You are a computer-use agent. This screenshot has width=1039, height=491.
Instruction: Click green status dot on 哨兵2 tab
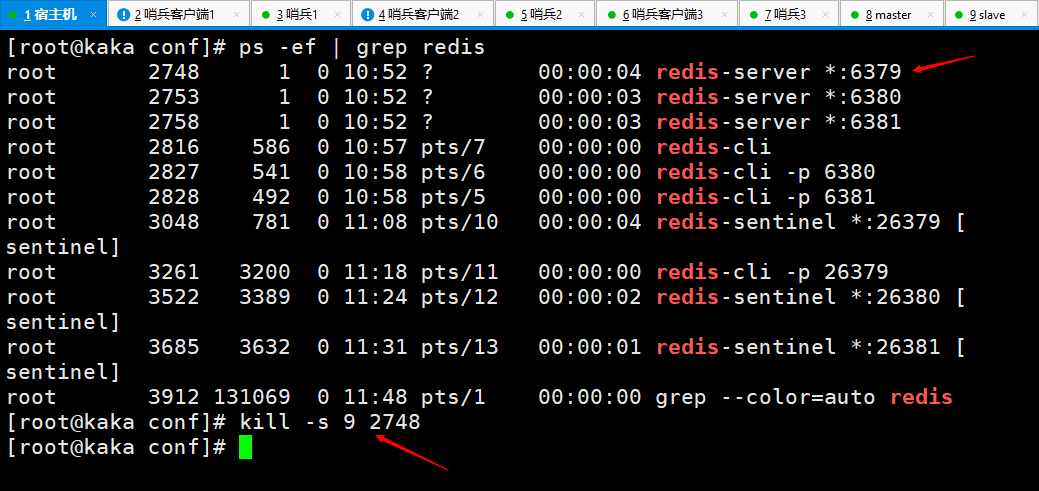[x=510, y=15]
